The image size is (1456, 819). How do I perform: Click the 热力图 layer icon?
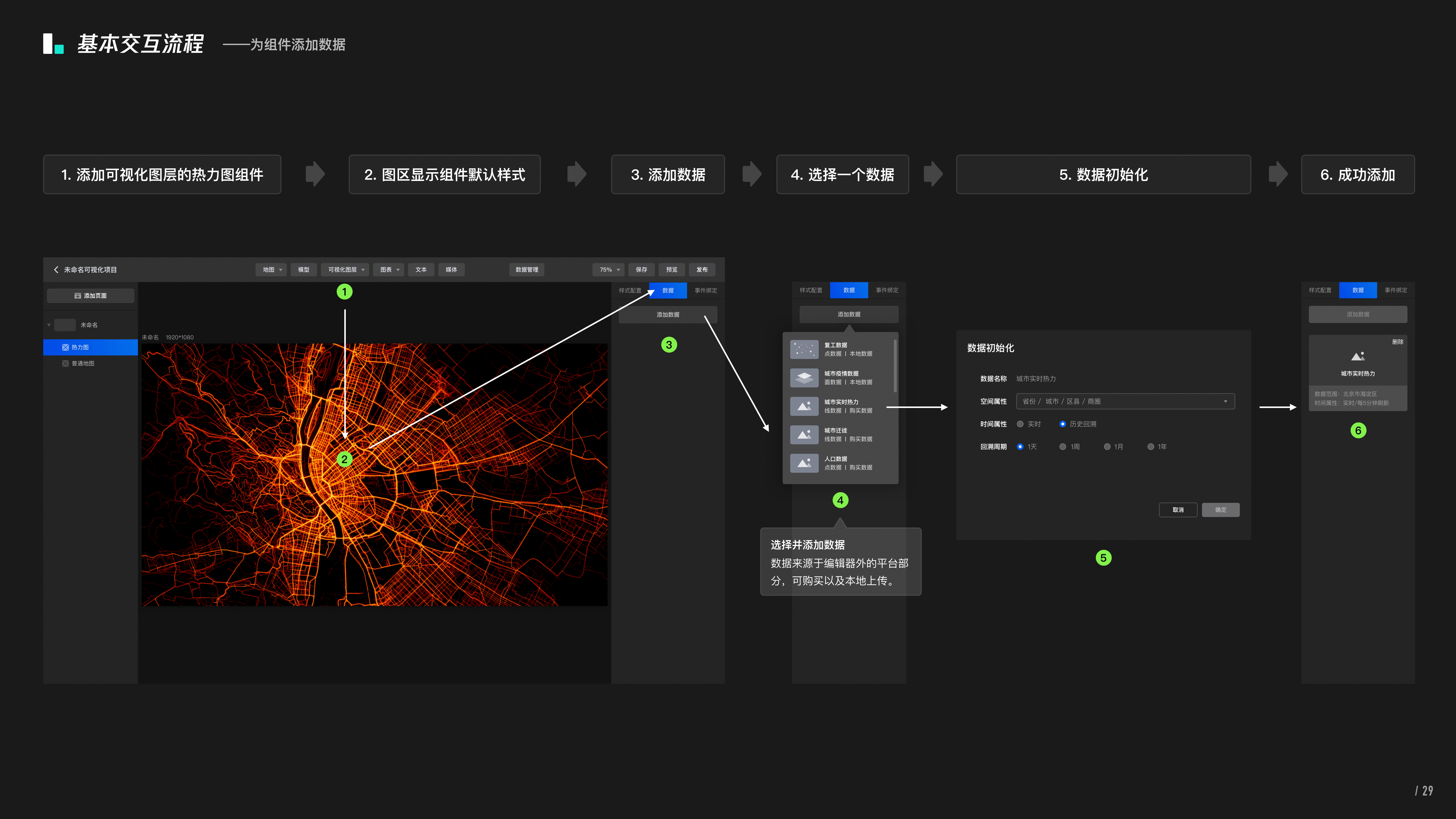click(x=65, y=348)
